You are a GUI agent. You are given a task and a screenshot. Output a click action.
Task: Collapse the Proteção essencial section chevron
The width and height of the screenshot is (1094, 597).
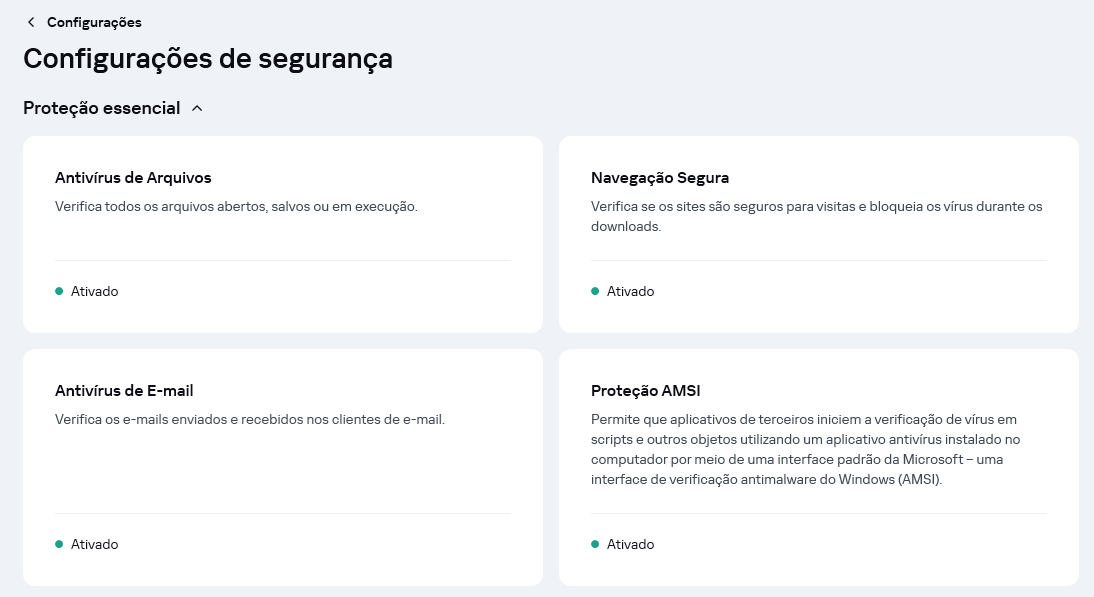(x=197, y=108)
